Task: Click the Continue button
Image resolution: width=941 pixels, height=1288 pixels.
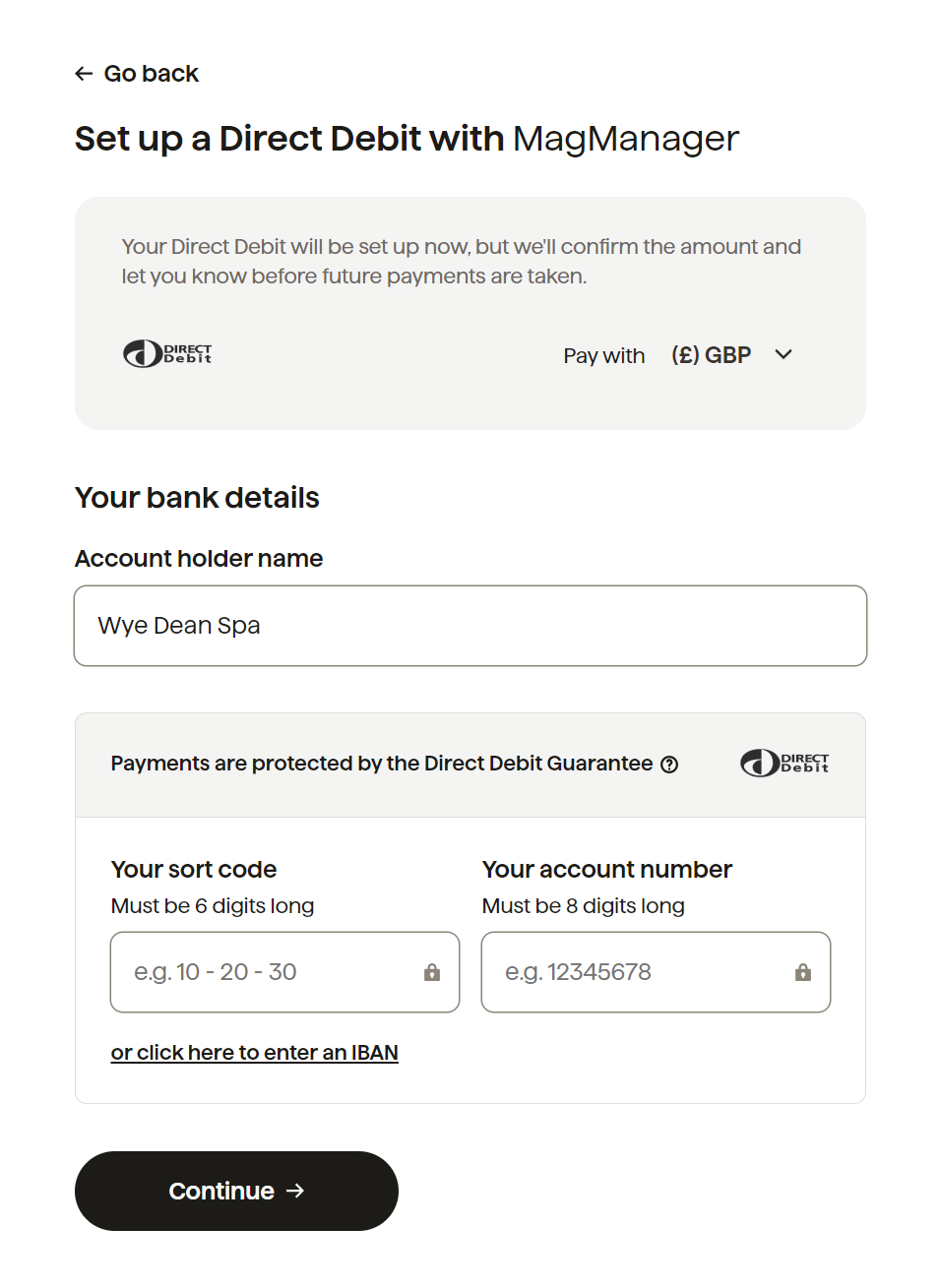Action: (236, 1191)
